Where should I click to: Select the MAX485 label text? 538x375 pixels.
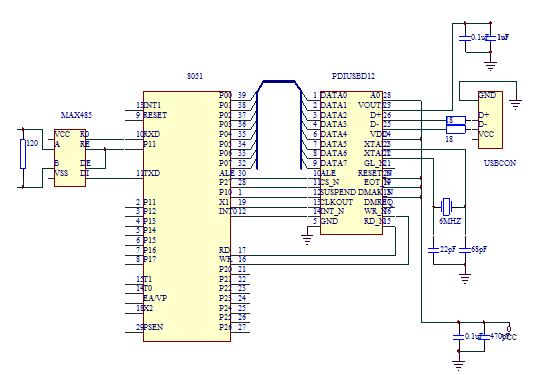[x=76, y=115]
